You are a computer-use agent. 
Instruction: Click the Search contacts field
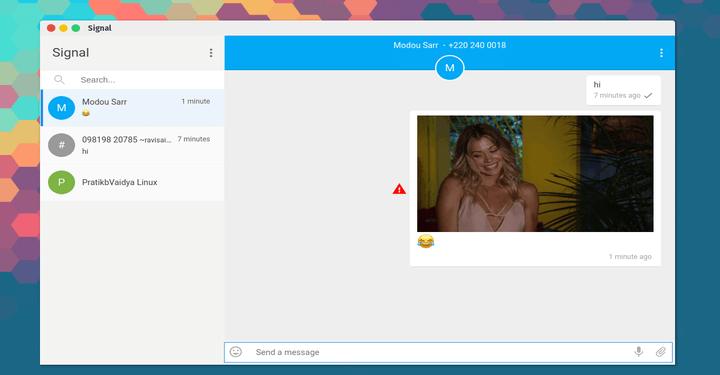click(x=132, y=80)
